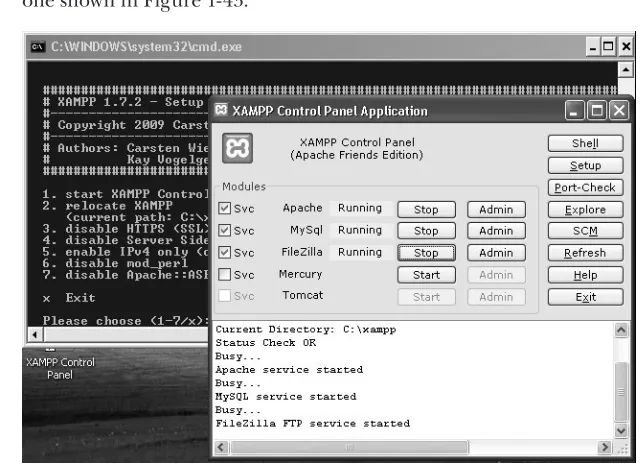Image resolution: width=644 pixels, height=474 pixels.
Task: Click the Refresh button
Action: 585,253
